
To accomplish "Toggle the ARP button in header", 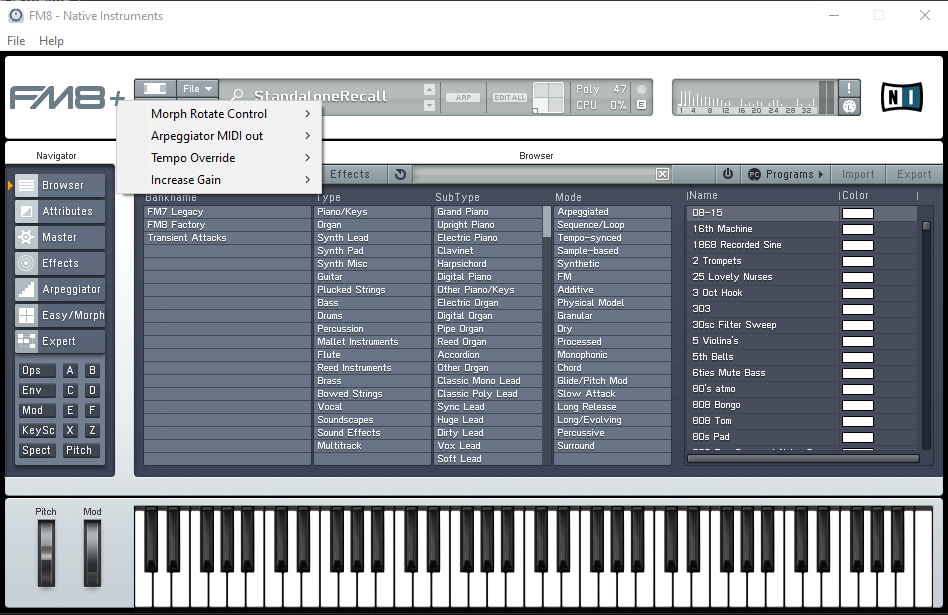I will point(463,97).
